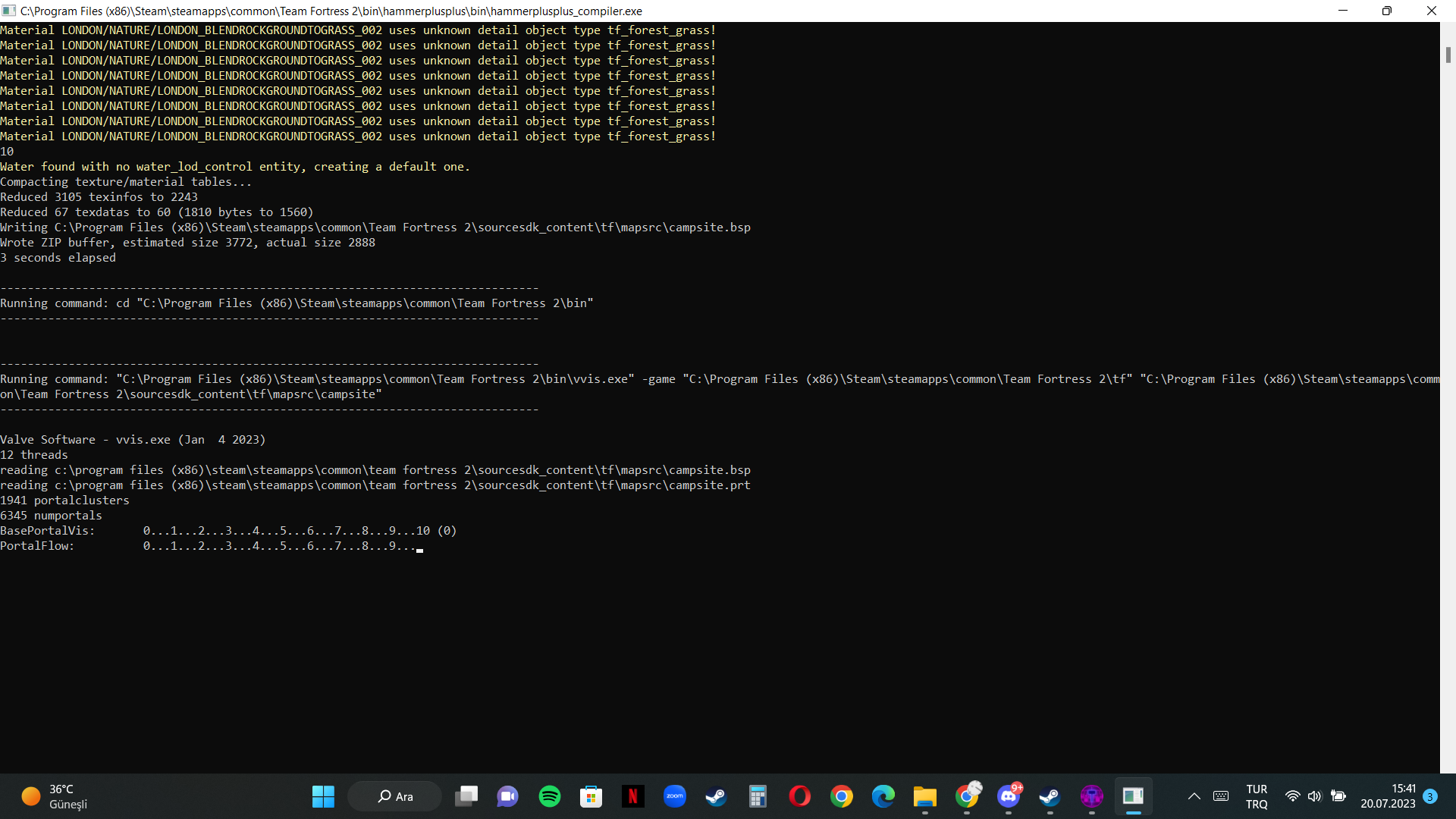Click the 'BasePortalVis:' progress line

[x=228, y=531]
